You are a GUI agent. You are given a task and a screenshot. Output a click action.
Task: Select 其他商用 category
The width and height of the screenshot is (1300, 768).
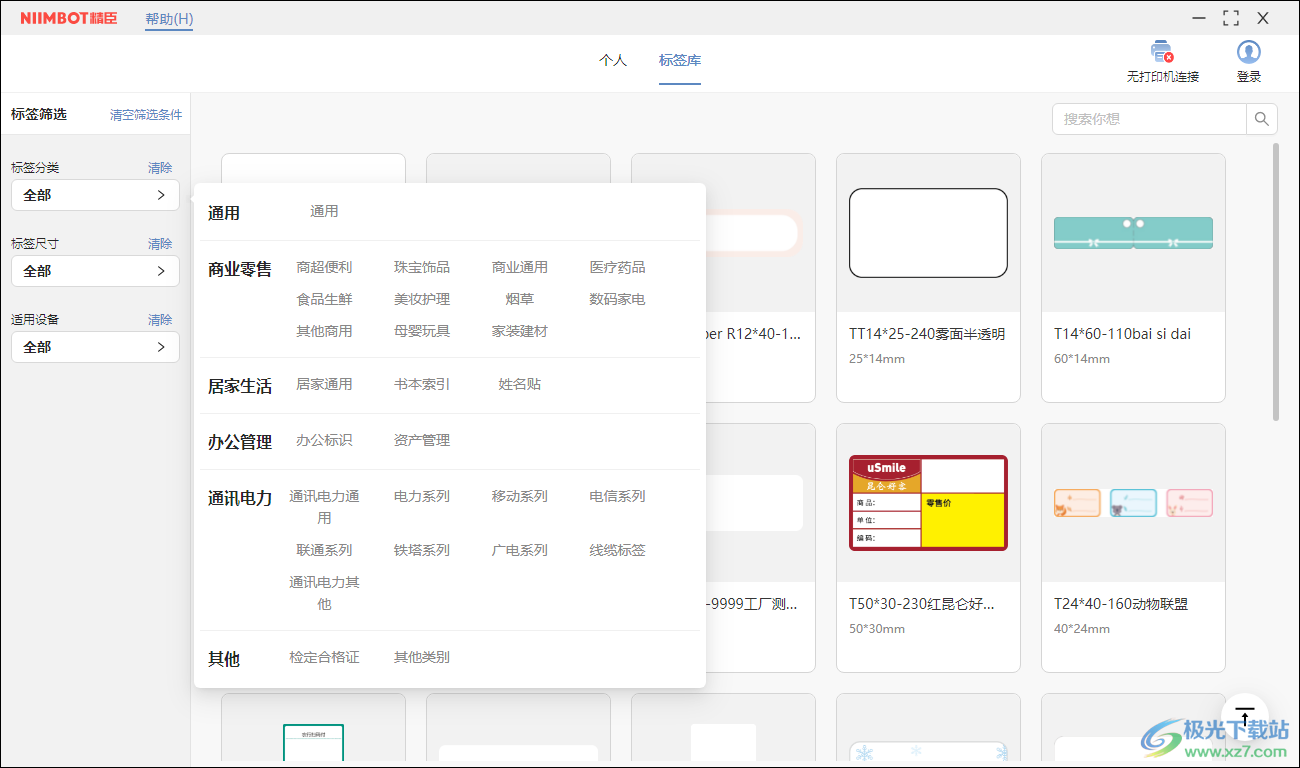(x=324, y=331)
